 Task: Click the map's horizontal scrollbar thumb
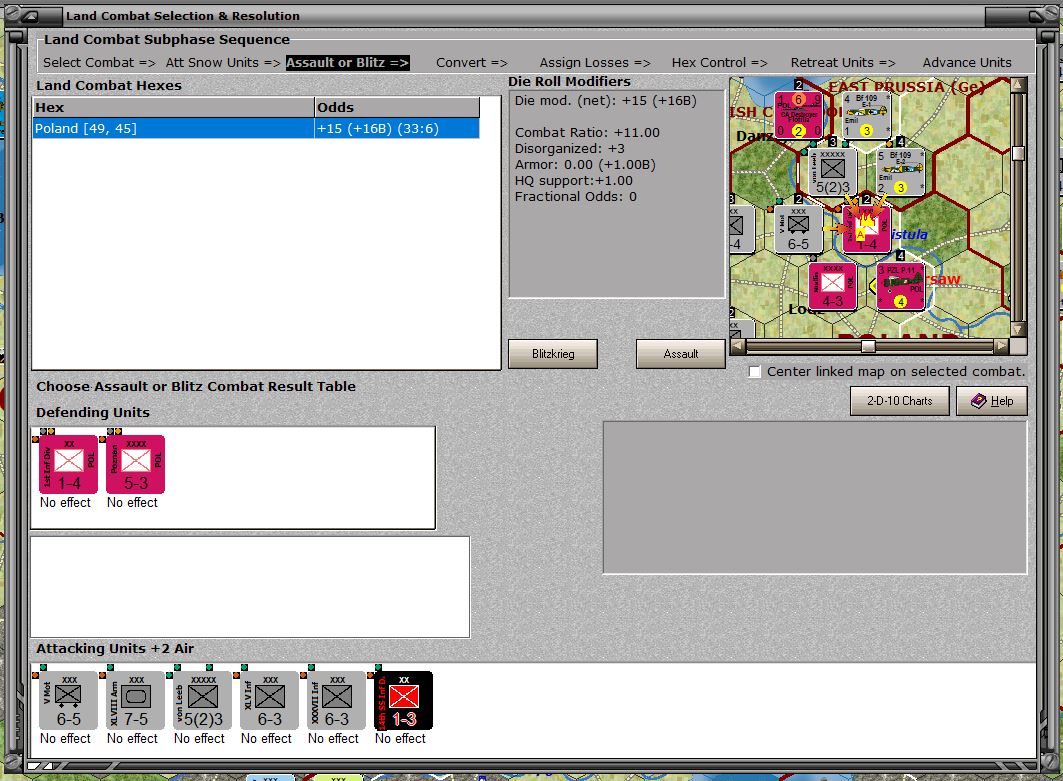tap(868, 346)
